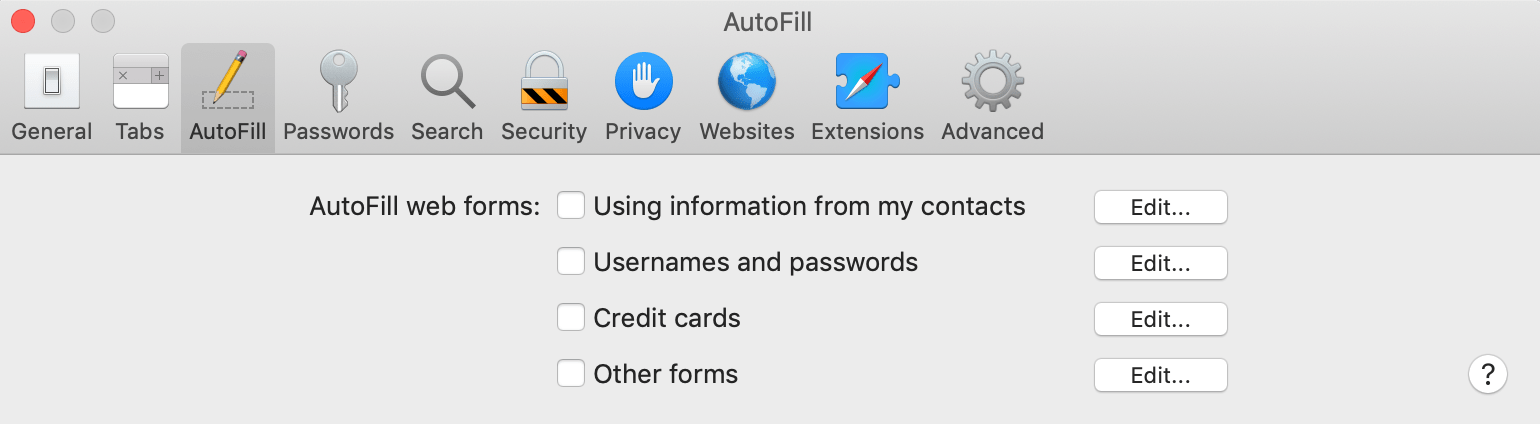
Task: Open Privacy pane with hand icon
Action: [643, 98]
